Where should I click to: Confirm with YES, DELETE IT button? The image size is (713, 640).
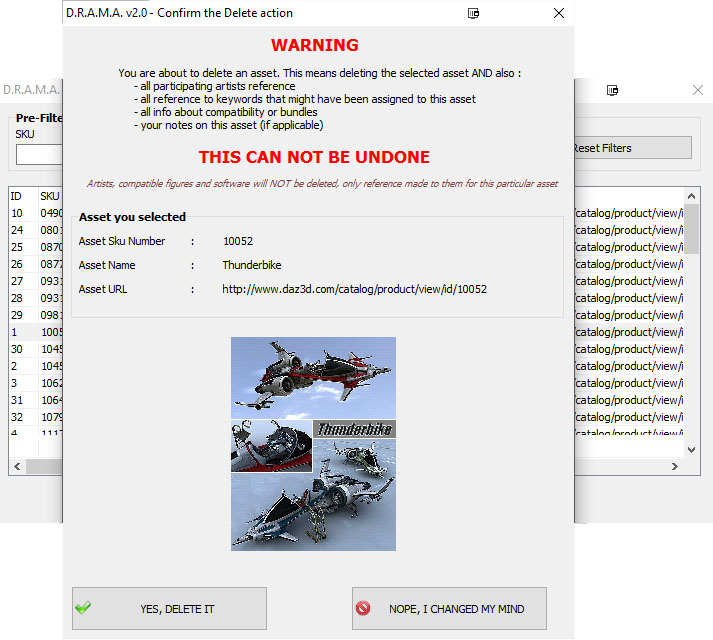coord(169,609)
